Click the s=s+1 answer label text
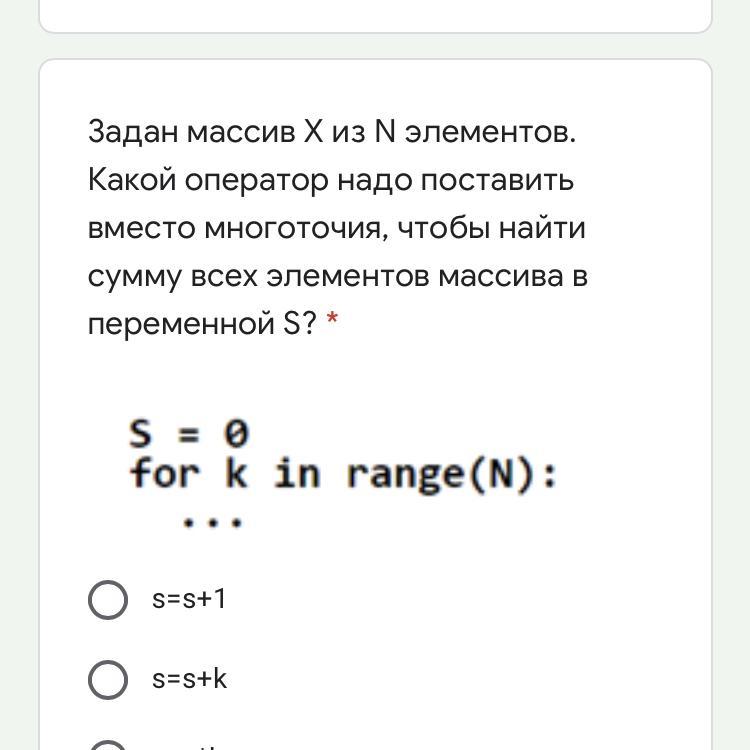This screenshot has width=750, height=750. 188,599
